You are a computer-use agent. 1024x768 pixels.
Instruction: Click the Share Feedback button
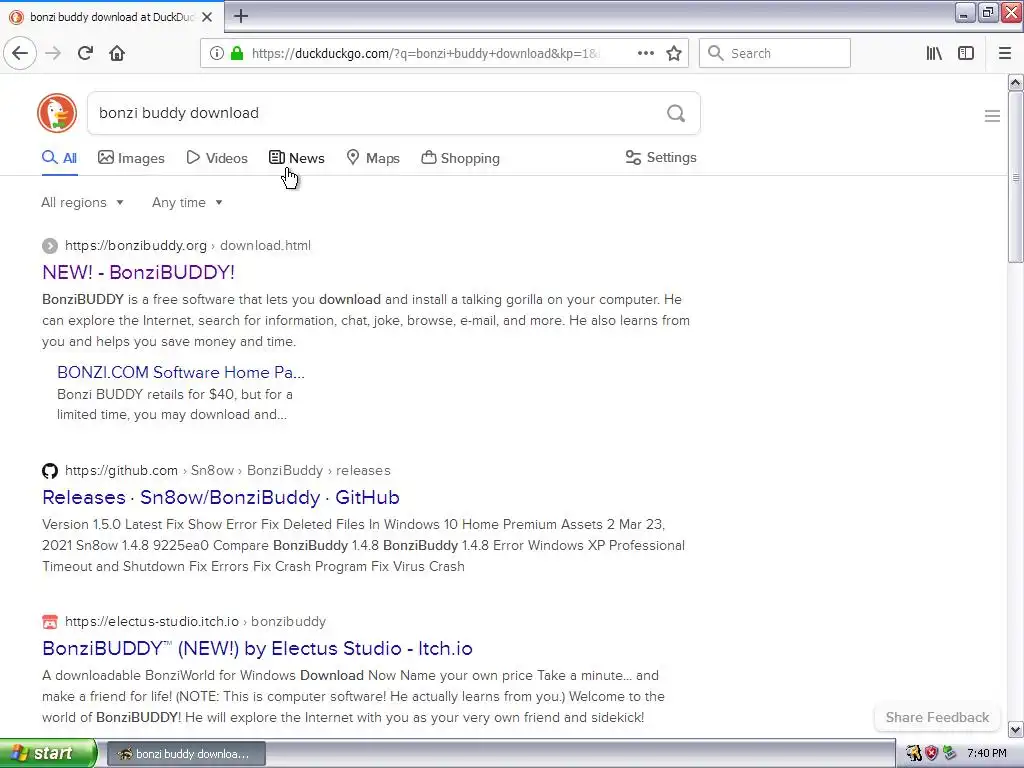tap(937, 717)
